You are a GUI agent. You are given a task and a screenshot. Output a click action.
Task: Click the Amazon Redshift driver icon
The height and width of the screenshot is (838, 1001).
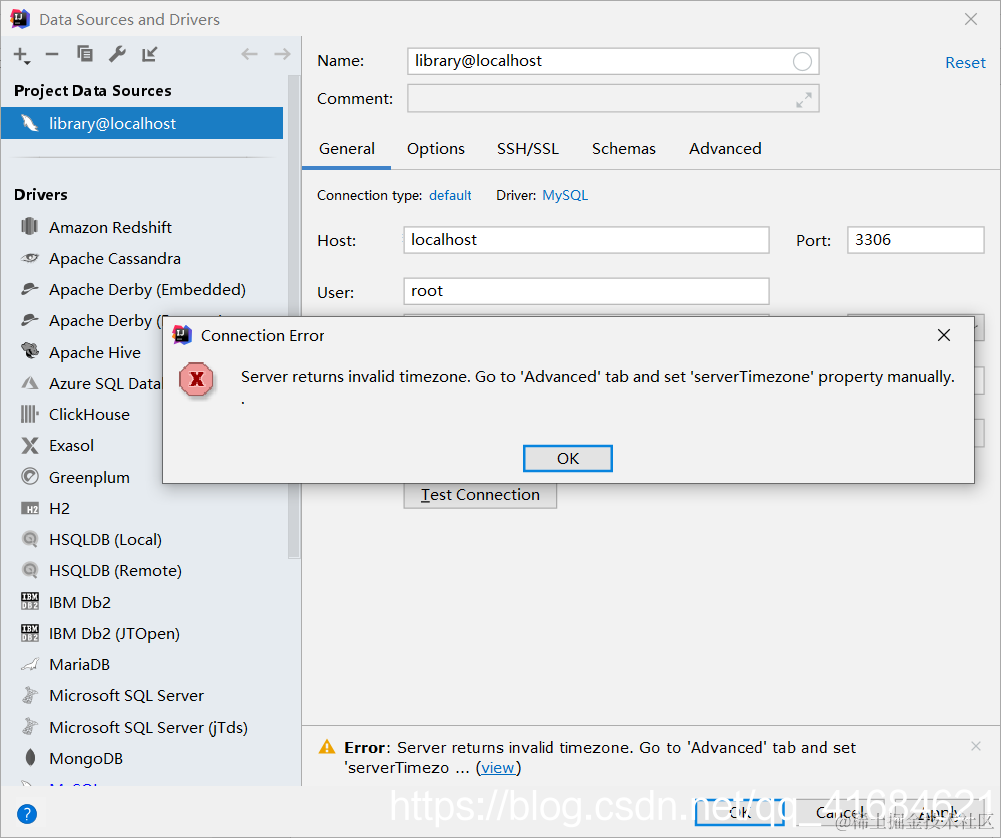[29, 226]
